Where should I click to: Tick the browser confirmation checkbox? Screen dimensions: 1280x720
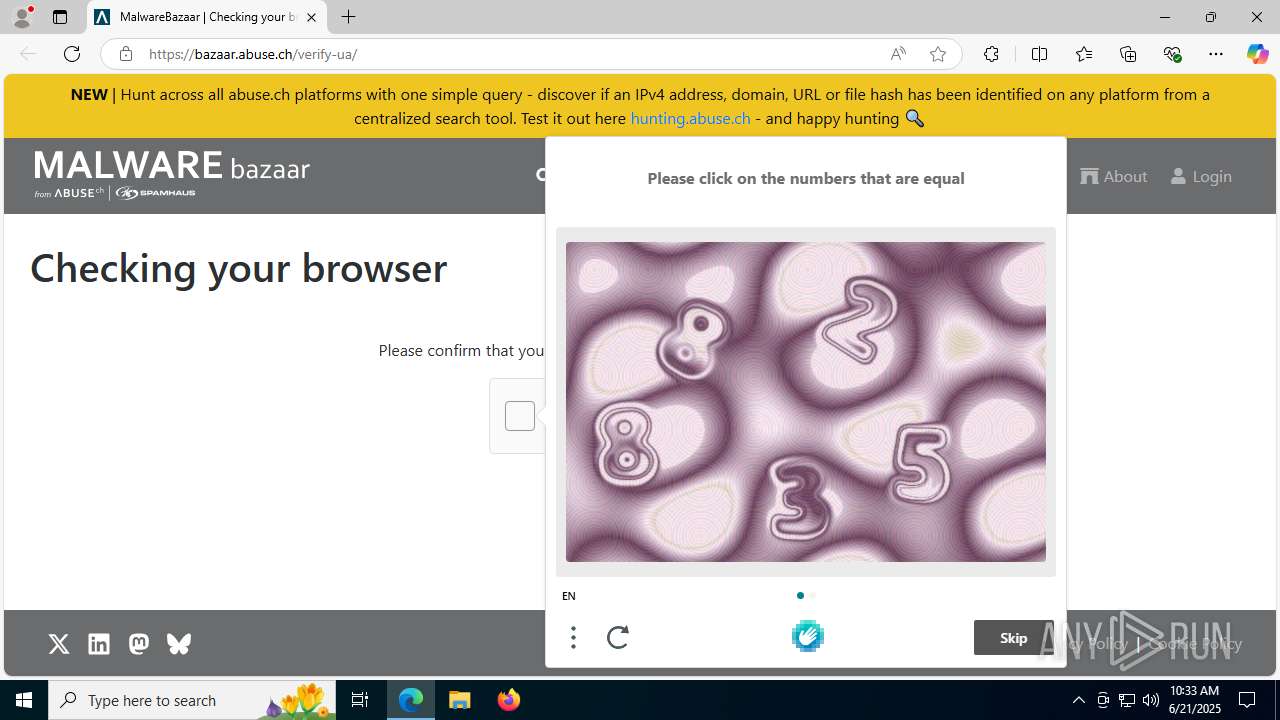pyautogui.click(x=520, y=416)
